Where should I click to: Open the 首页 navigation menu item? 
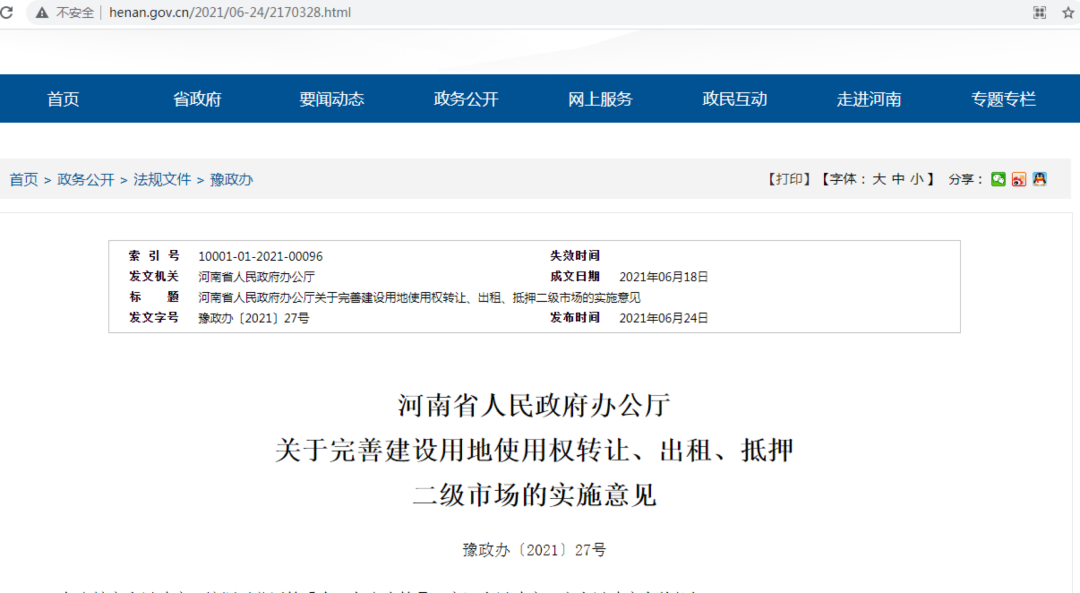63,99
